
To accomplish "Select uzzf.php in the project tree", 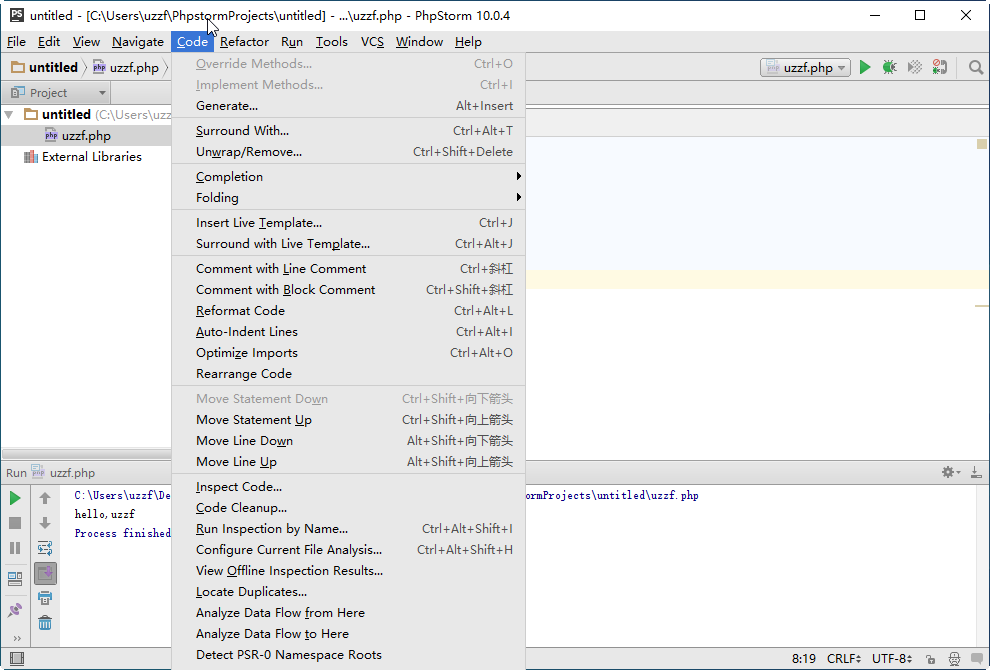I will pos(86,136).
